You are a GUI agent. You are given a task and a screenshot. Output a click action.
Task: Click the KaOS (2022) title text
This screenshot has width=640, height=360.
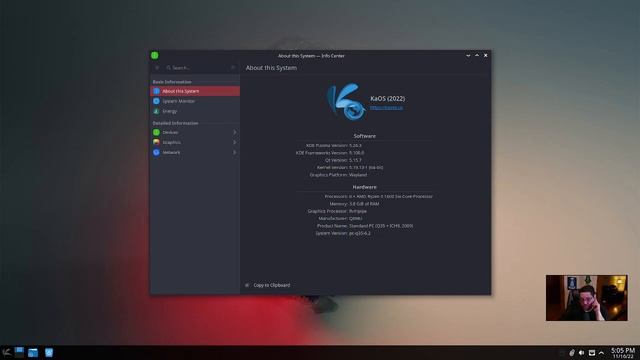coord(388,98)
